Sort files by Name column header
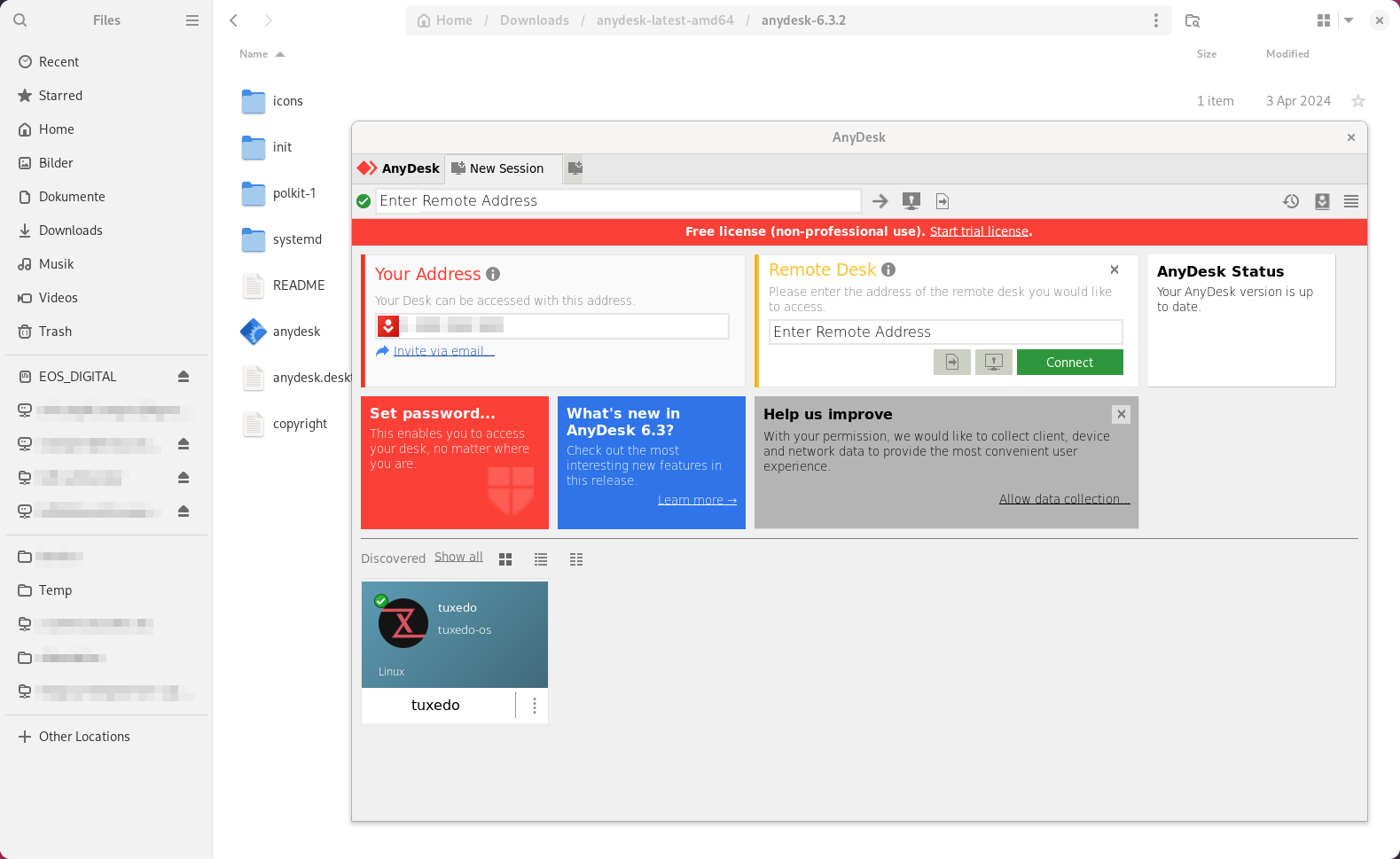 point(262,54)
